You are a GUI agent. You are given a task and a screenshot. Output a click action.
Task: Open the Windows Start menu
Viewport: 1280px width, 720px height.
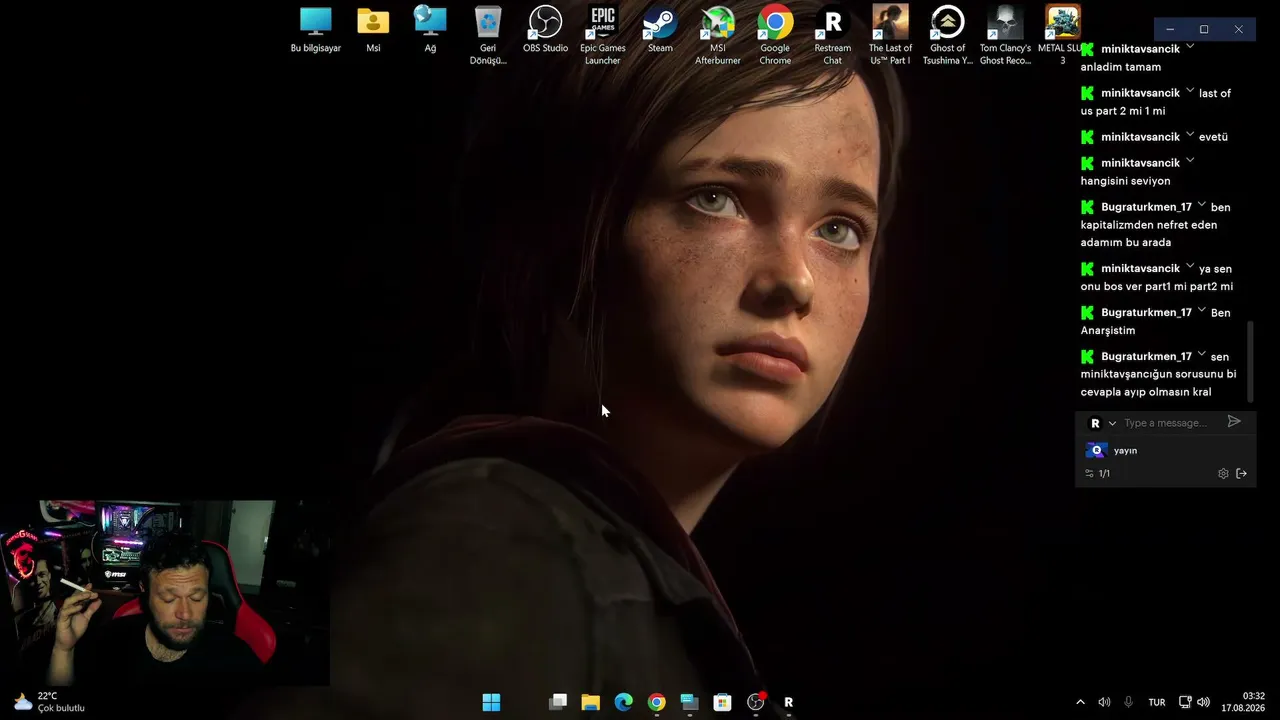coord(491,702)
